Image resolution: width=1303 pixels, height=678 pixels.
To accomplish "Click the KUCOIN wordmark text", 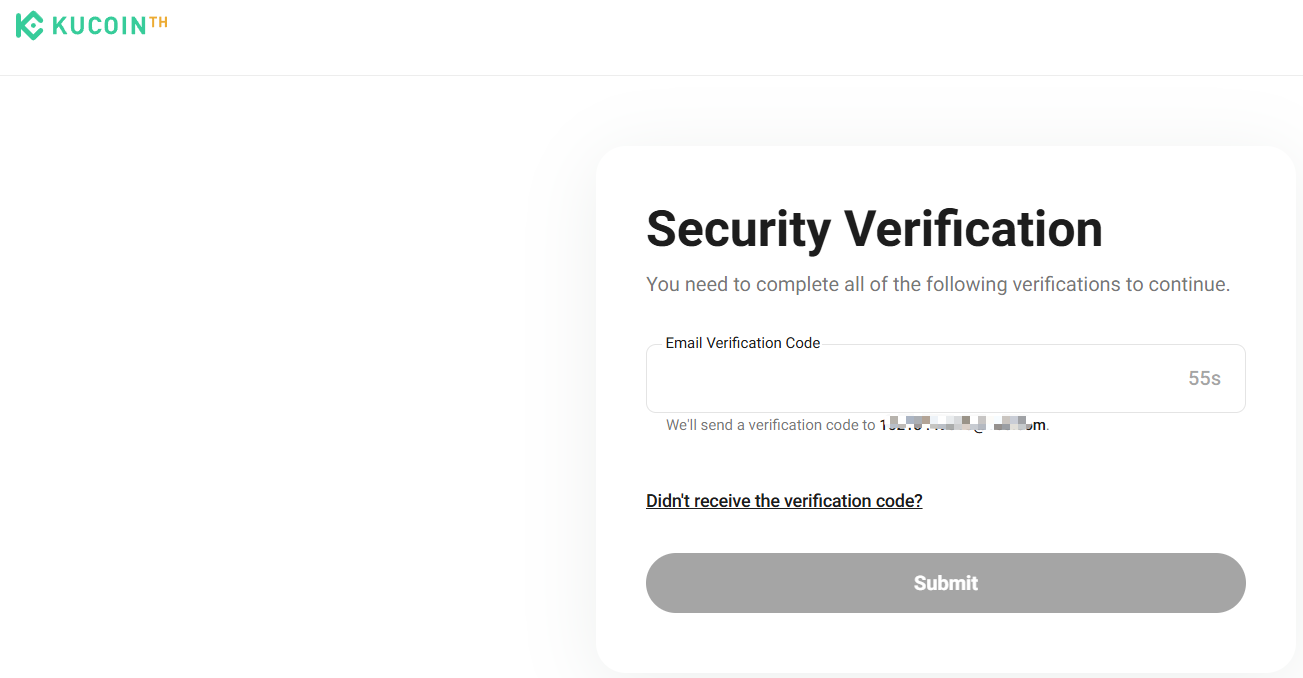I will pos(98,27).
